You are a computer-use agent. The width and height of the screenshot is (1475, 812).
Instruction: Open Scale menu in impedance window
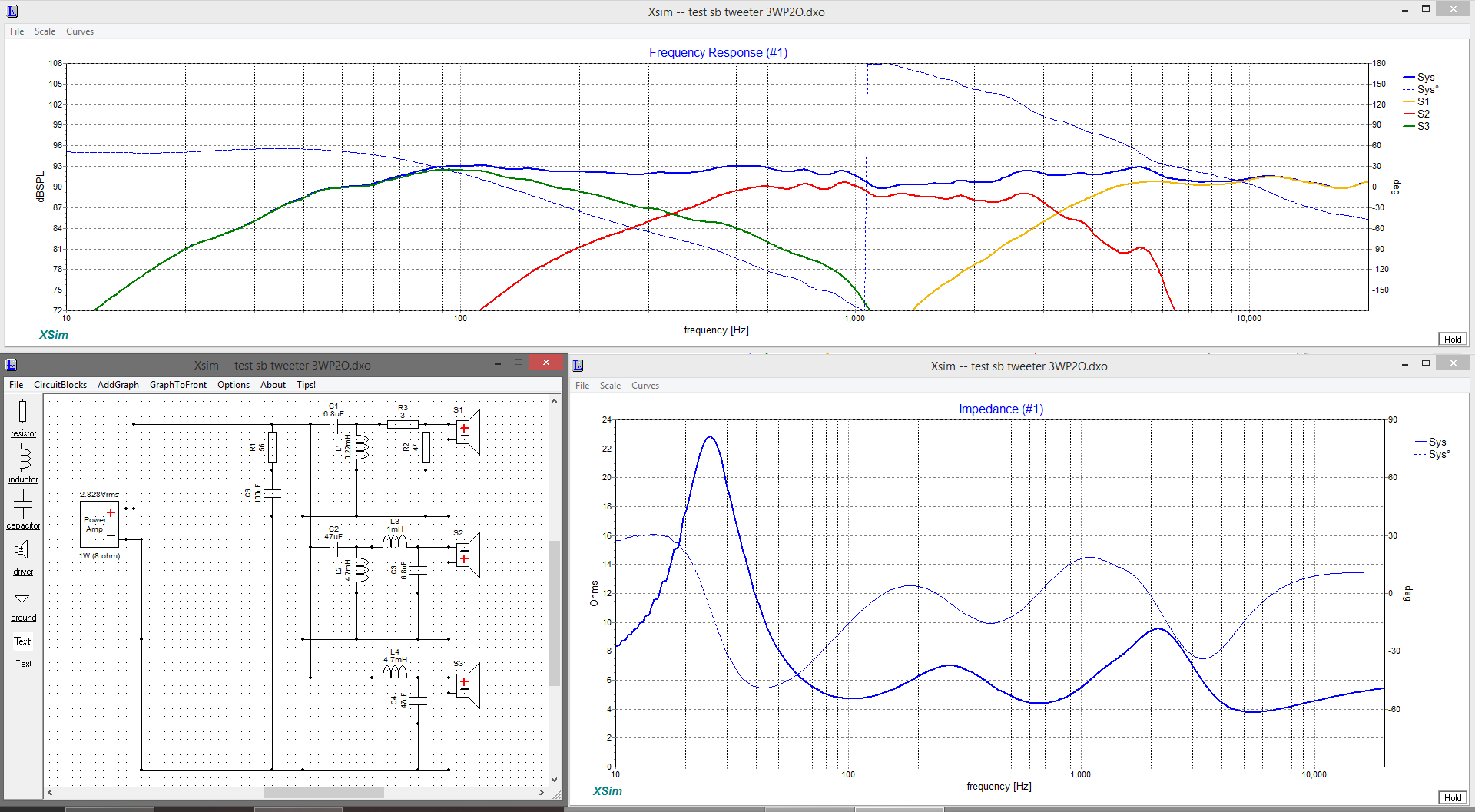point(610,386)
